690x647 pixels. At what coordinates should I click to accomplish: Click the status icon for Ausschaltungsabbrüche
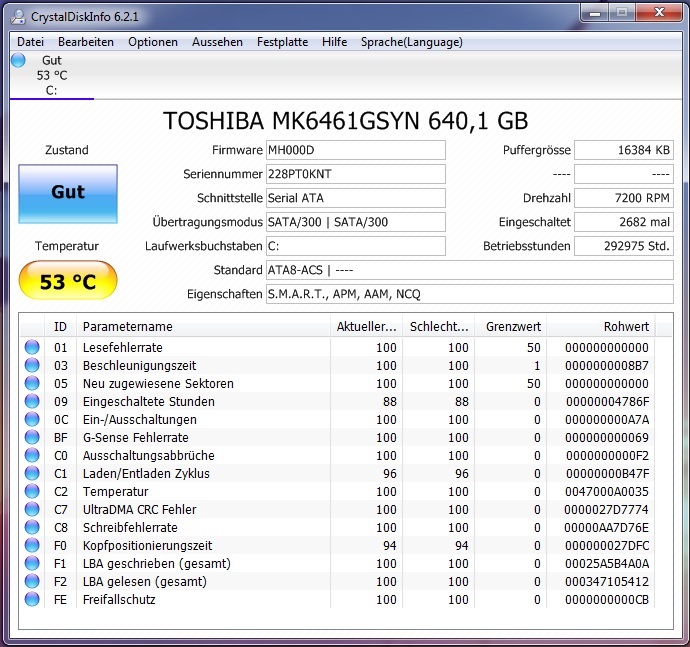(32, 456)
